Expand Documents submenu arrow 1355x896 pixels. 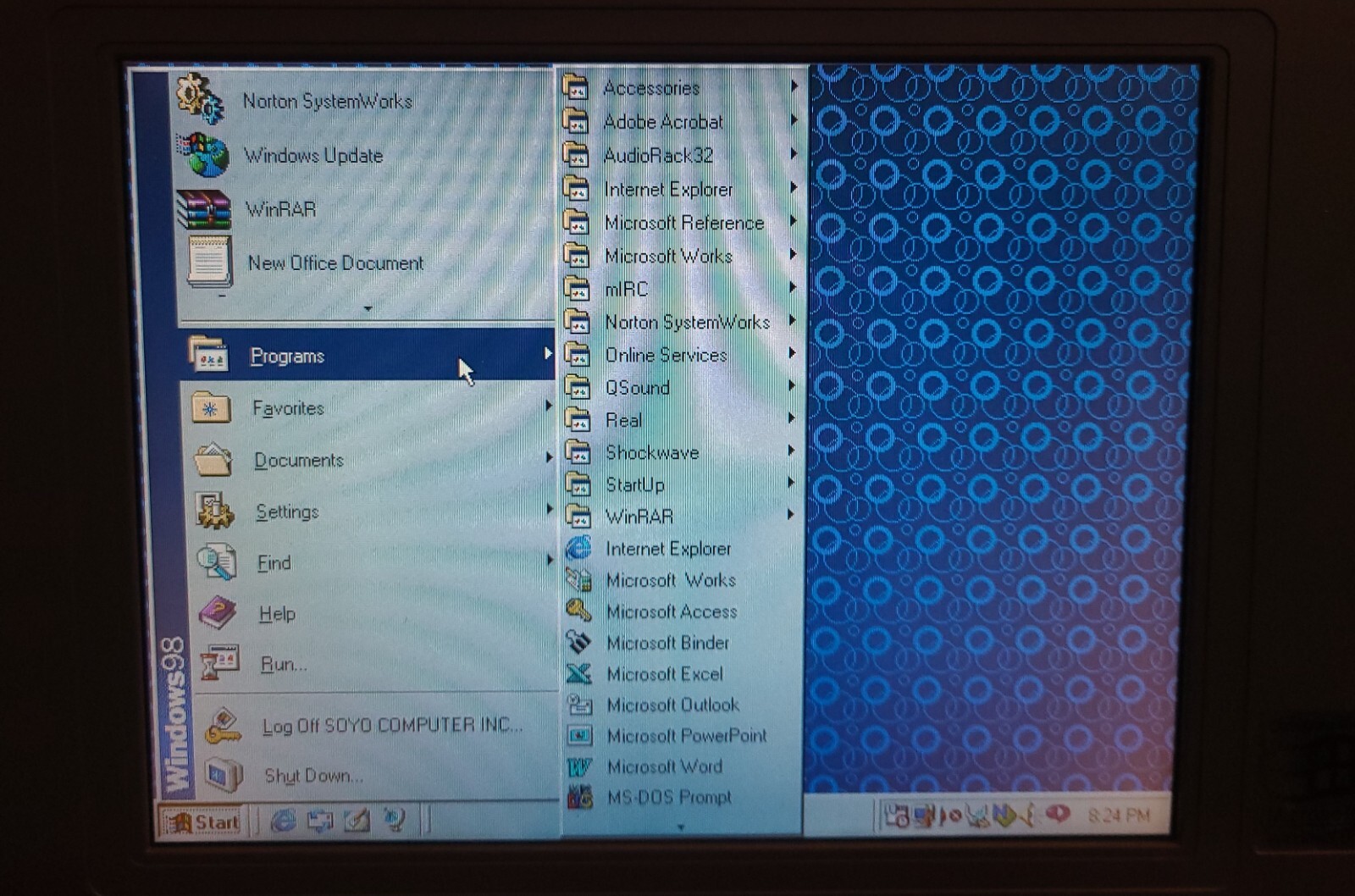(x=548, y=458)
